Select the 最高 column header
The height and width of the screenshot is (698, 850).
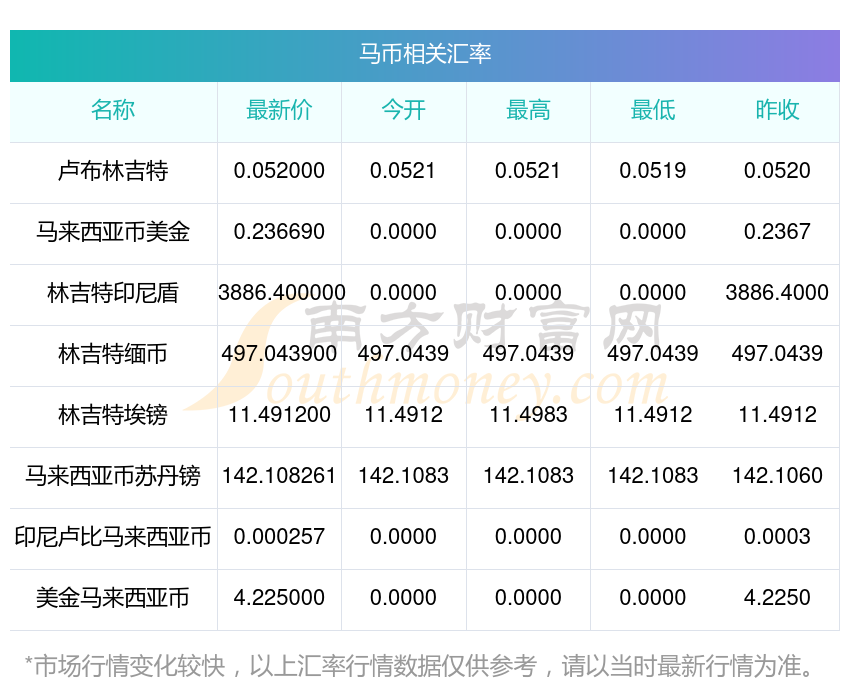528,110
